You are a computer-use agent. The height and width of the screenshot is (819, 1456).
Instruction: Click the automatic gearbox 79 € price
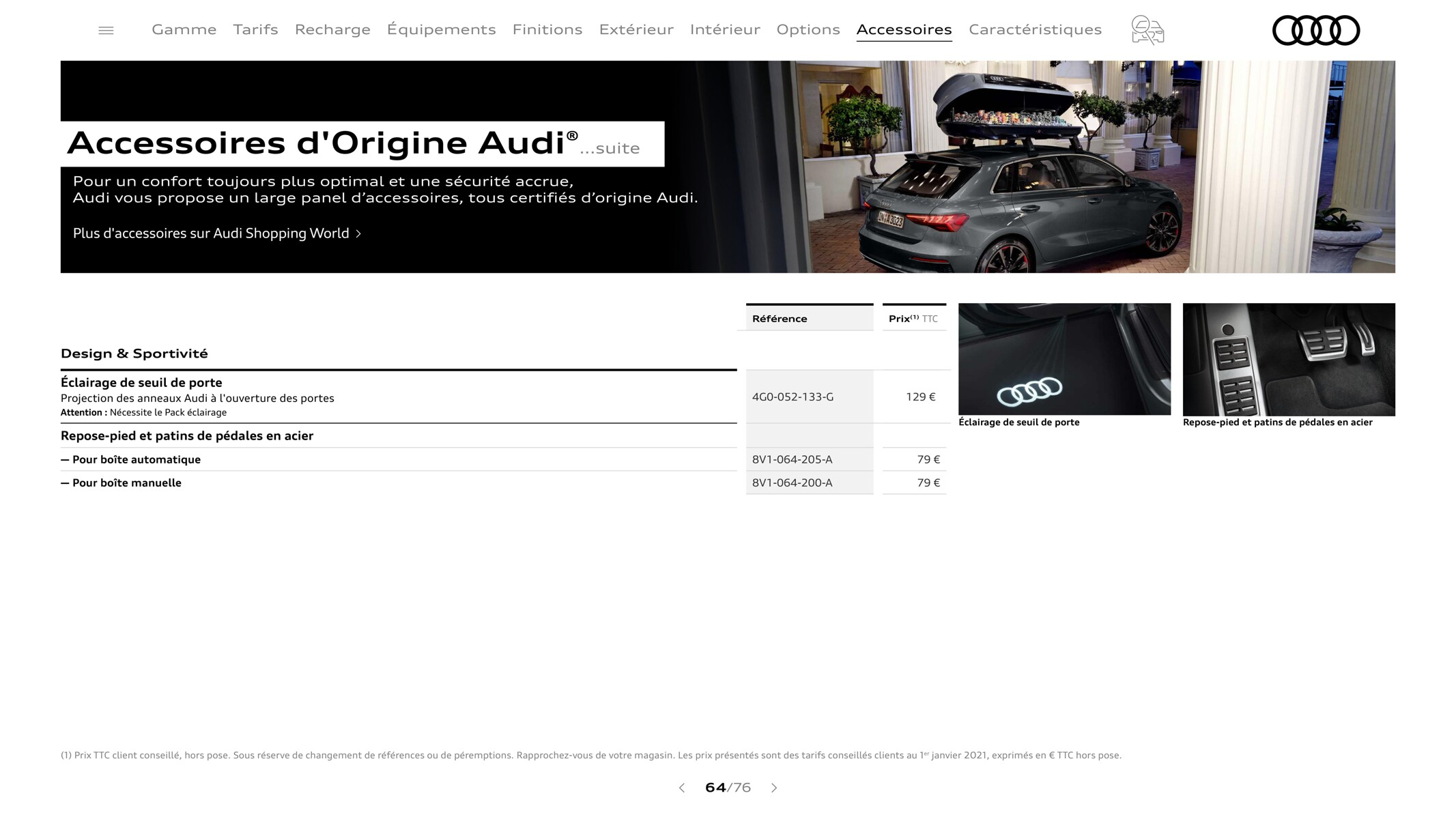pyautogui.click(x=928, y=459)
